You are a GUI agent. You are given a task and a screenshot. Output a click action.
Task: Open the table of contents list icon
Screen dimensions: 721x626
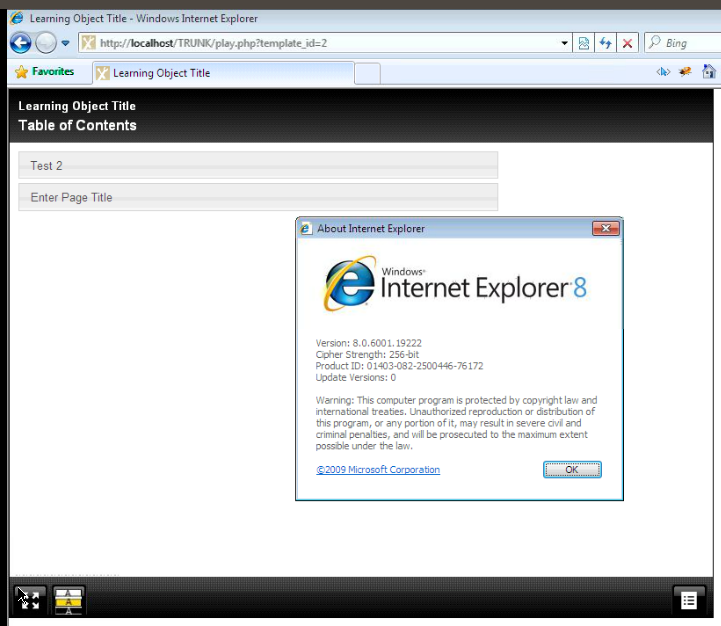[x=688, y=600]
